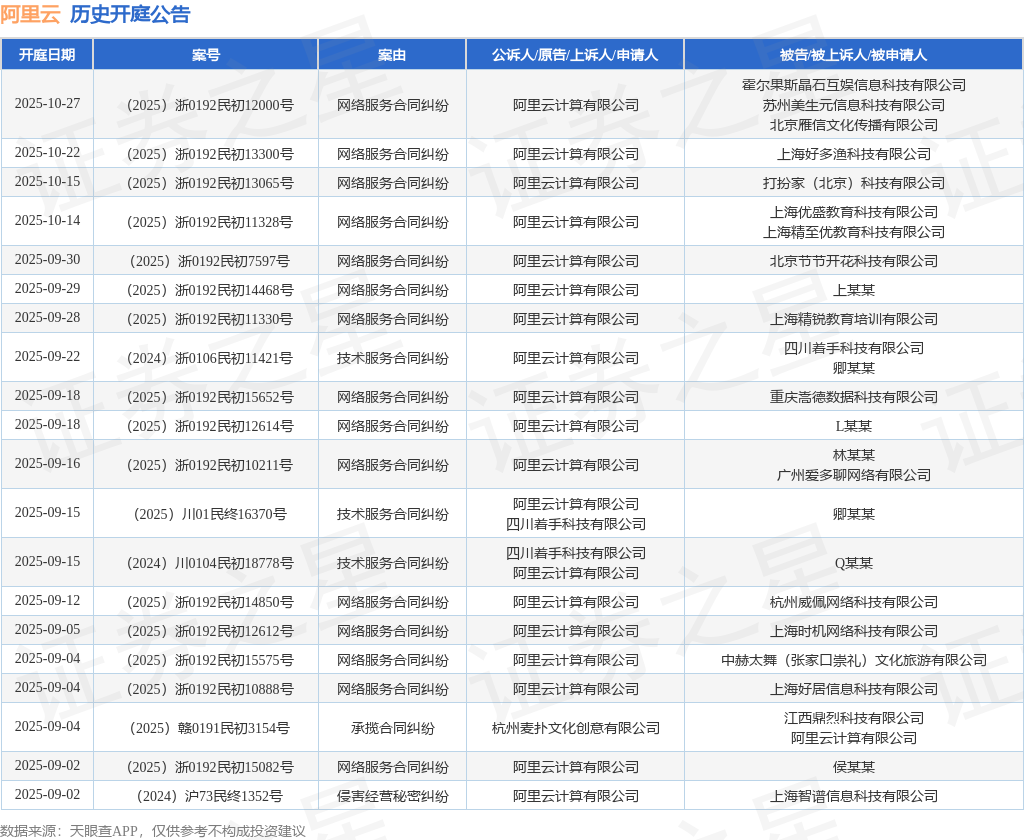The height and width of the screenshot is (840, 1024).
Task: Click plaintiff 杭州麦扑文化创意有限公司
Action: tap(575, 728)
